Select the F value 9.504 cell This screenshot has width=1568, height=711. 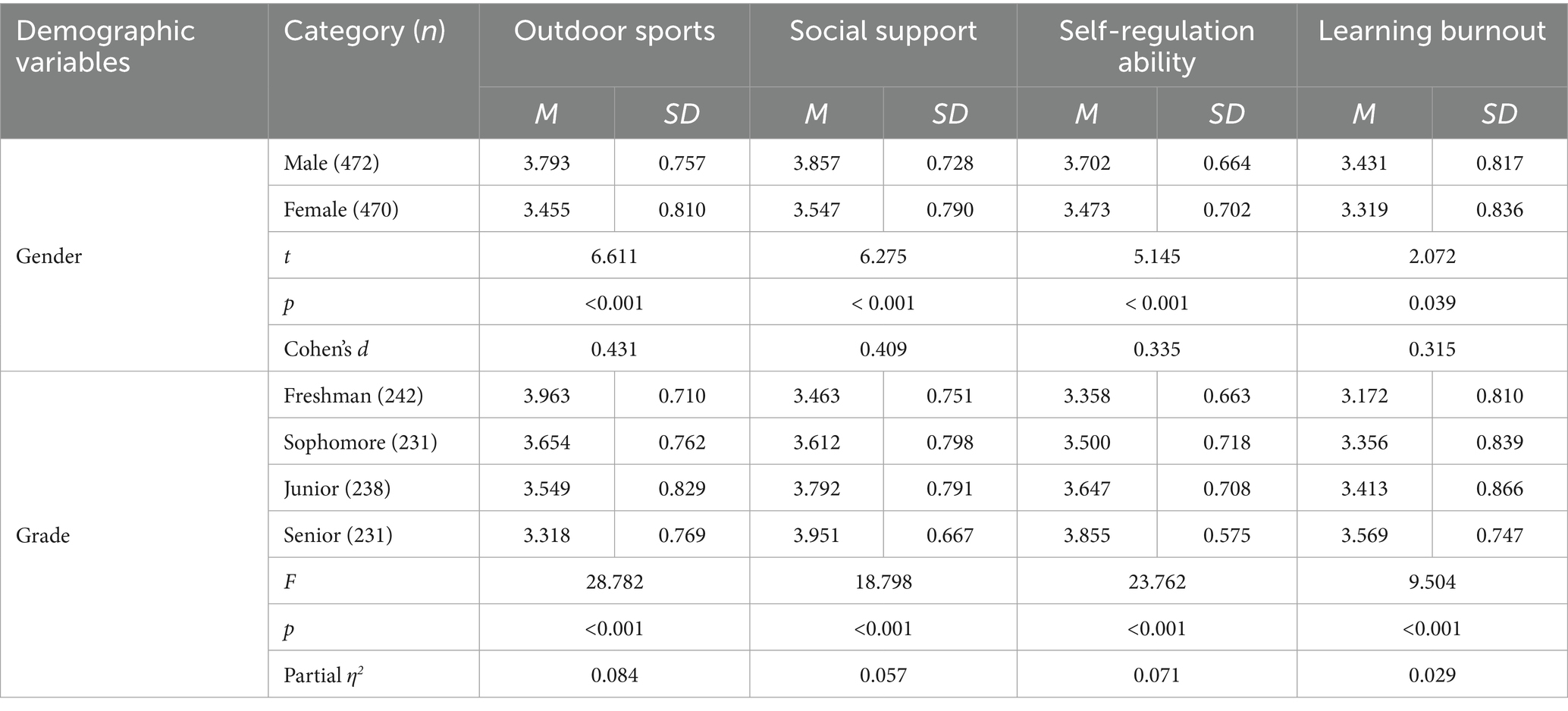coord(1432,581)
